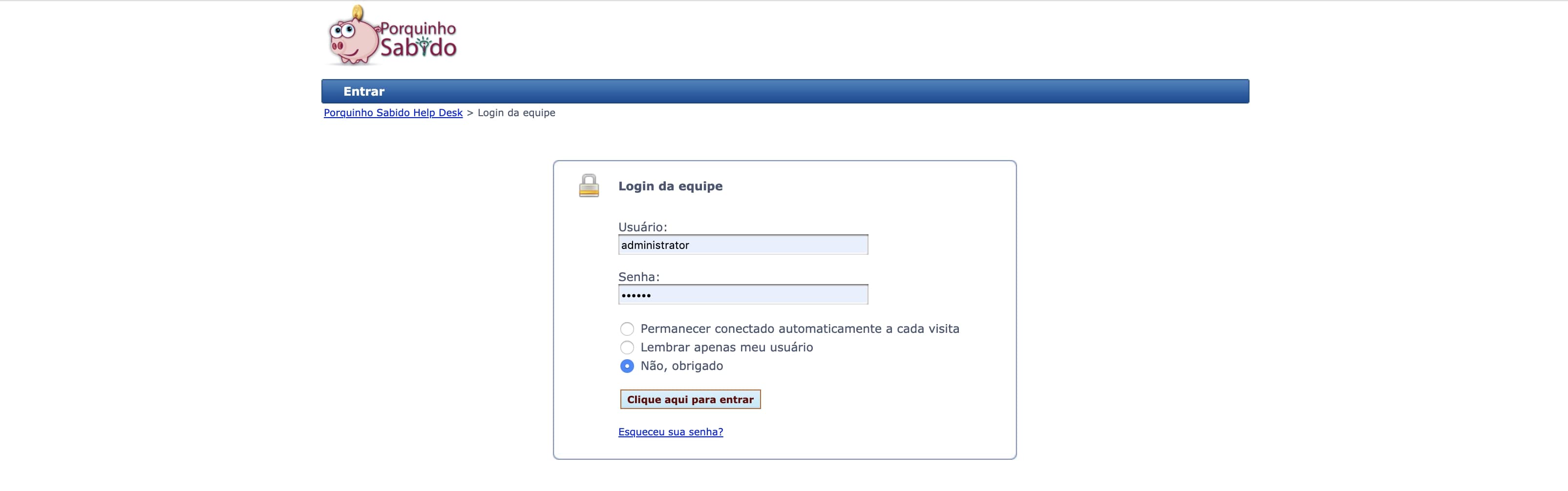Click the 'Usuário:' field label
The height and width of the screenshot is (491, 1568).
(x=642, y=227)
